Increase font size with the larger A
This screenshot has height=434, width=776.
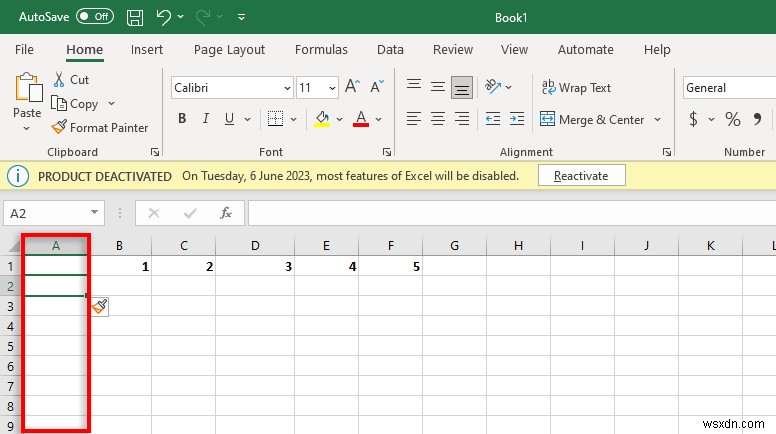click(352, 87)
